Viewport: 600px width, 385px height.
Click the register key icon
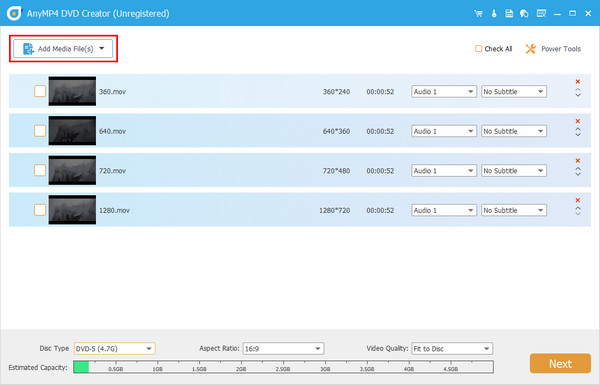click(494, 14)
